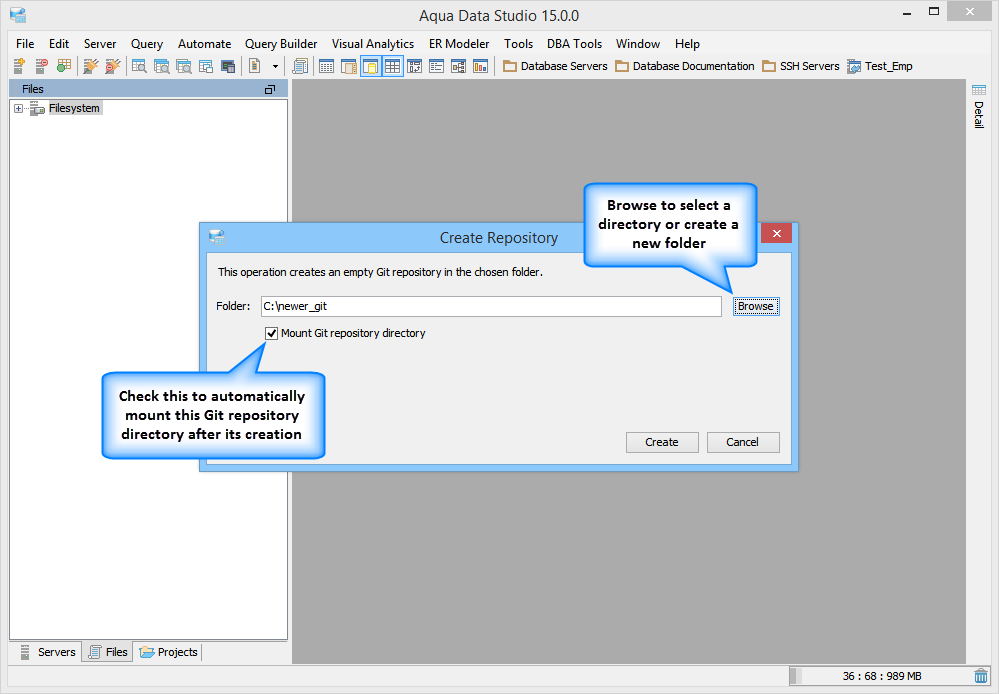The width and height of the screenshot is (999, 694).
Task: Switch to the Files tab
Action: tap(108, 652)
